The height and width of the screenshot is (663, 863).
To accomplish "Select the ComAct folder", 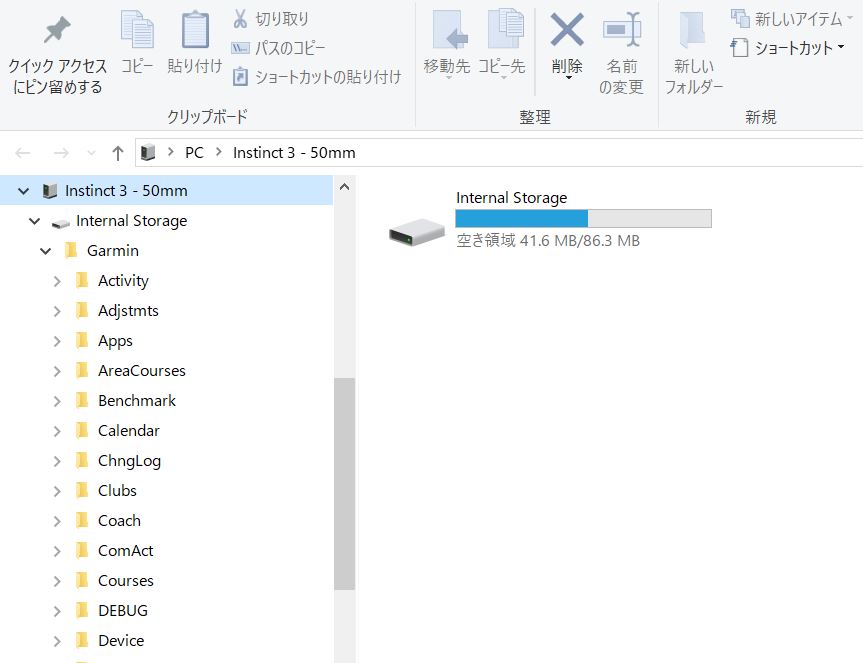I will tap(125, 550).
